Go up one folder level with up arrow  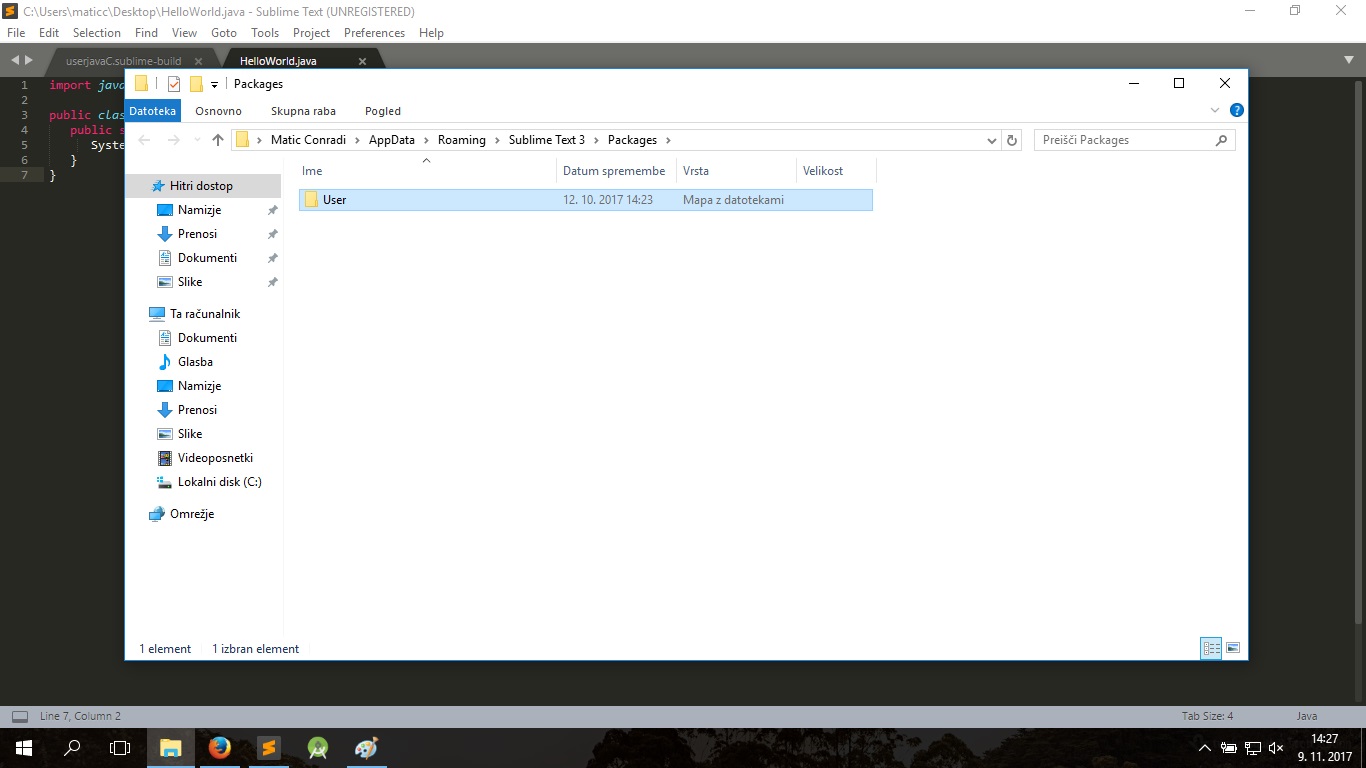(x=218, y=140)
